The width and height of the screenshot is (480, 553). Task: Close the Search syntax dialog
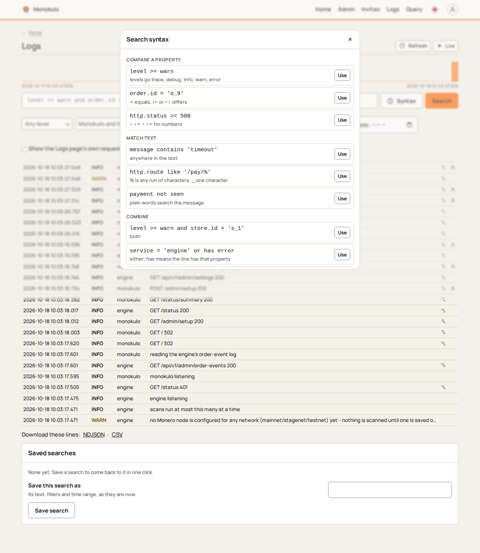pyautogui.click(x=350, y=39)
